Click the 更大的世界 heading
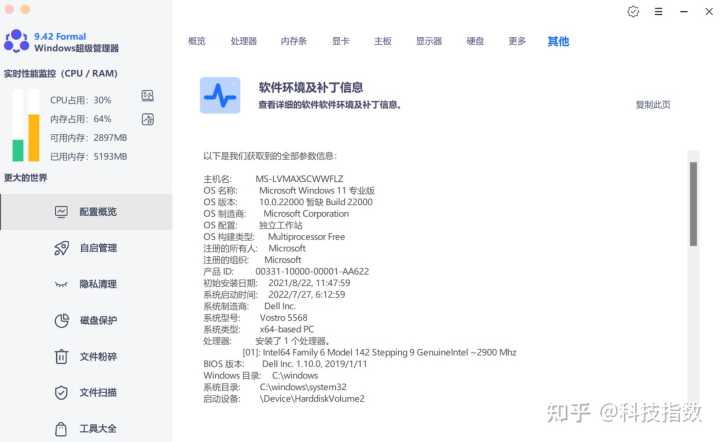This screenshot has height=442, width=720. pos(26,178)
